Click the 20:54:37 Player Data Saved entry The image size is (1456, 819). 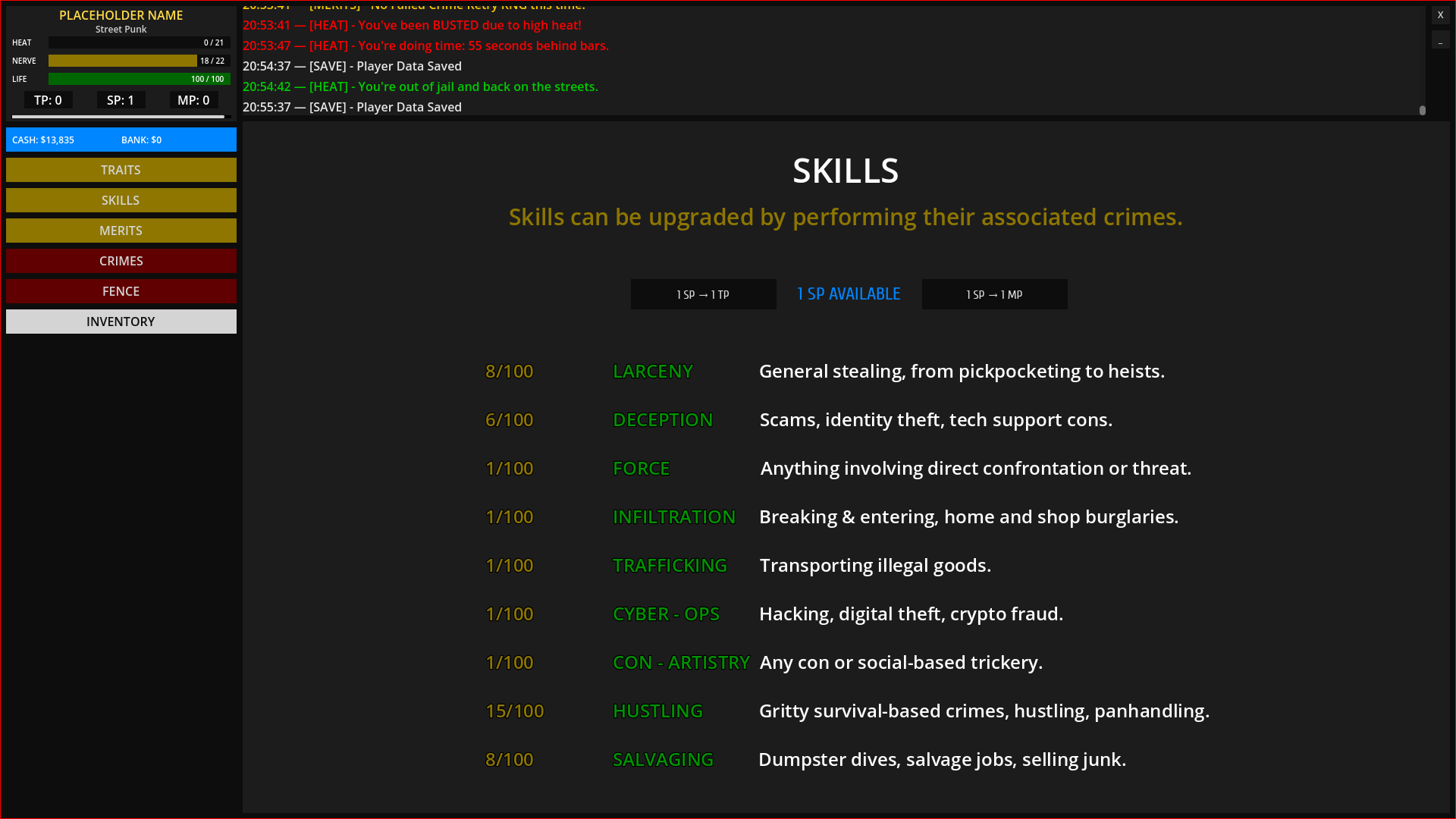[x=352, y=66]
